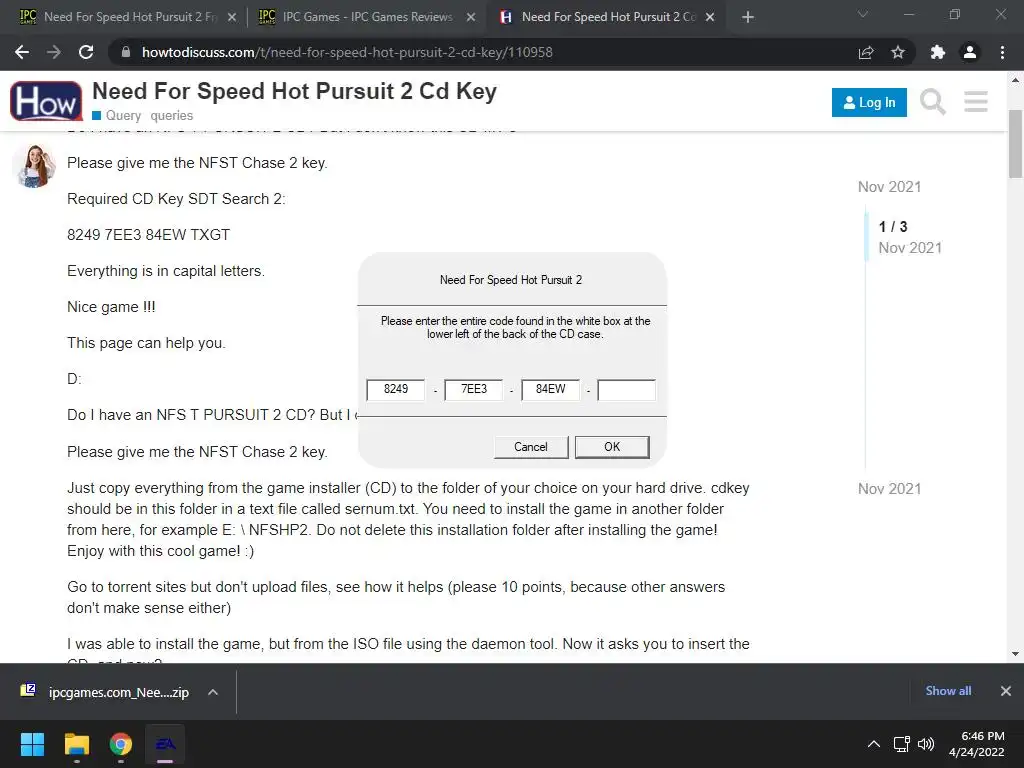Open a new browser tab

(x=748, y=17)
